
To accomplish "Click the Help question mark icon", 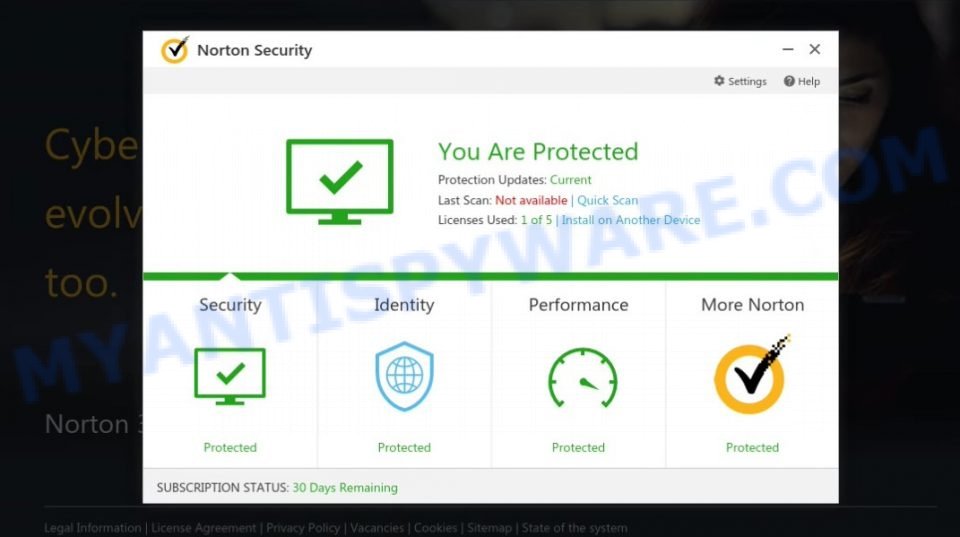I will (789, 81).
